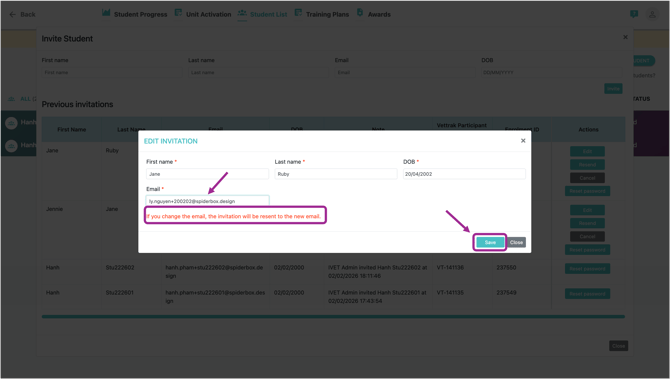Click Resend button in Jennie Jane row

[587, 223]
